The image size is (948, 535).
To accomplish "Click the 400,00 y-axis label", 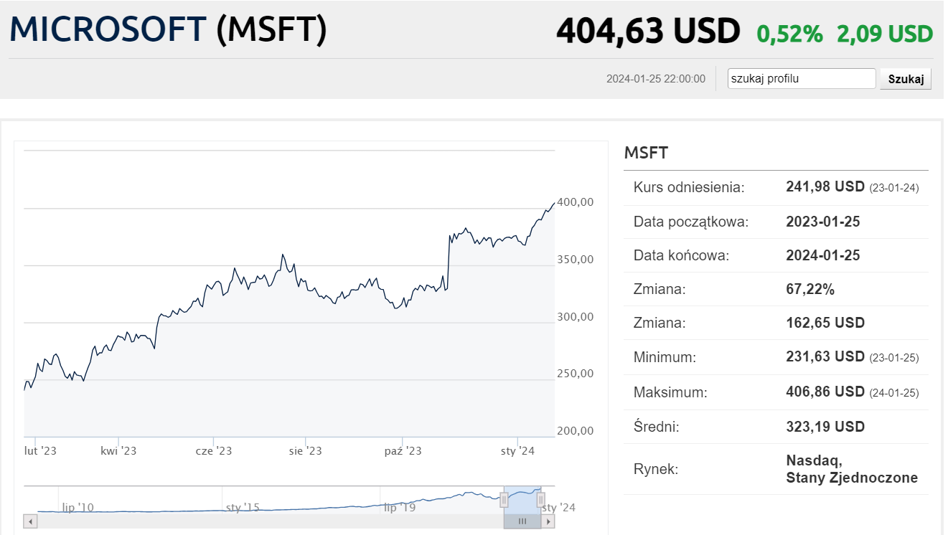I will coord(576,202).
